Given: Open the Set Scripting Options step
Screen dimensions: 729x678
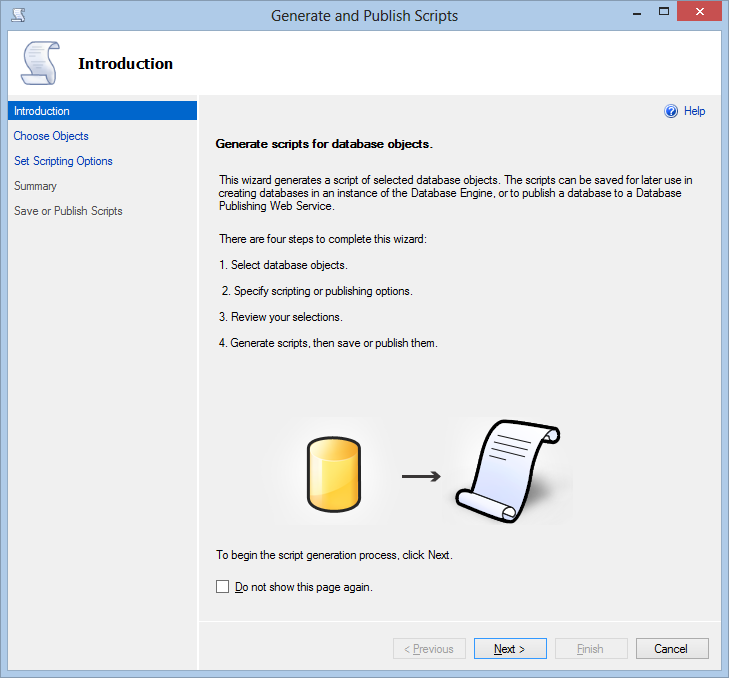Looking at the screenshot, I should (63, 161).
